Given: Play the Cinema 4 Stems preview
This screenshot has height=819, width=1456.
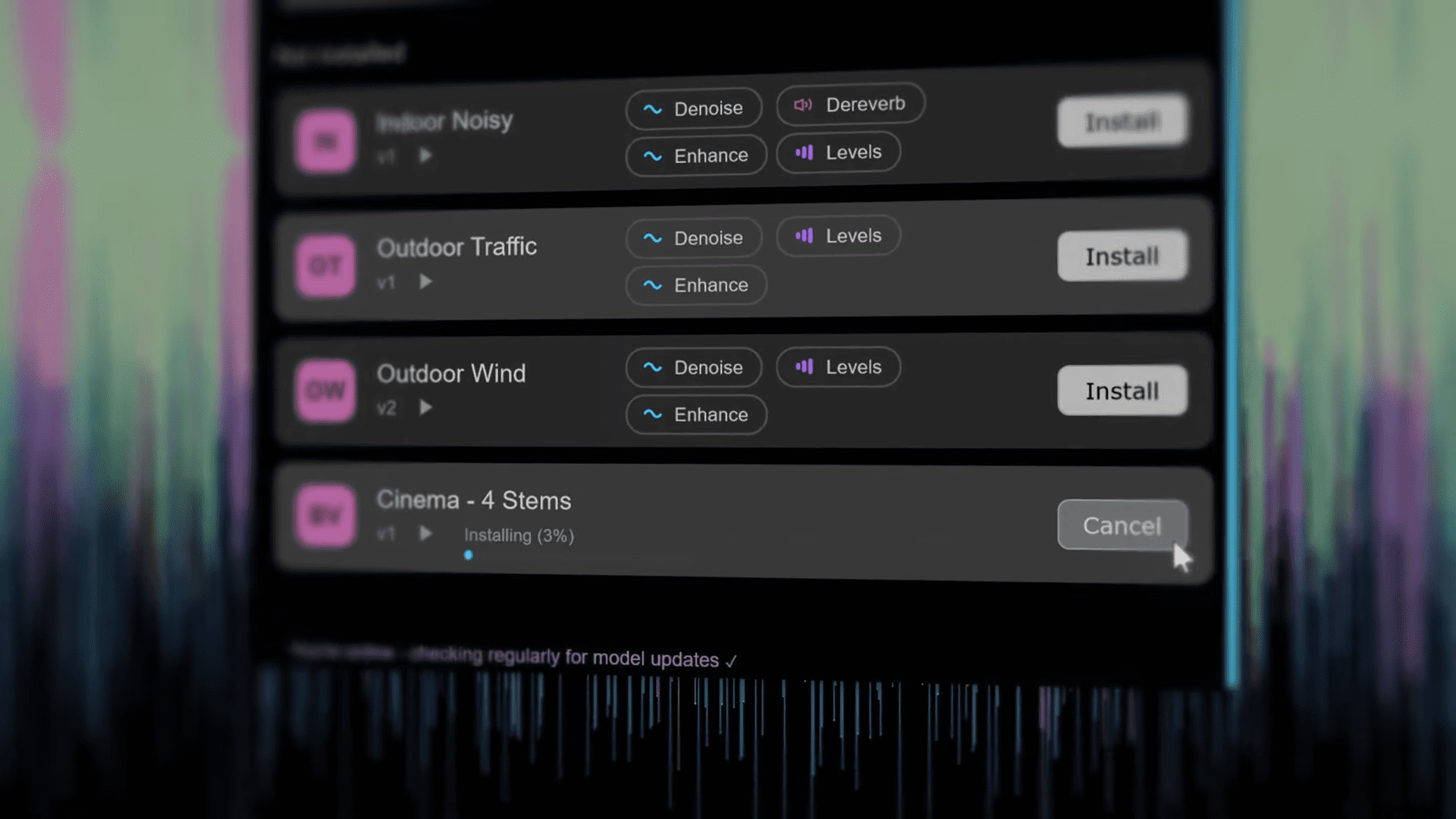Looking at the screenshot, I should point(425,533).
